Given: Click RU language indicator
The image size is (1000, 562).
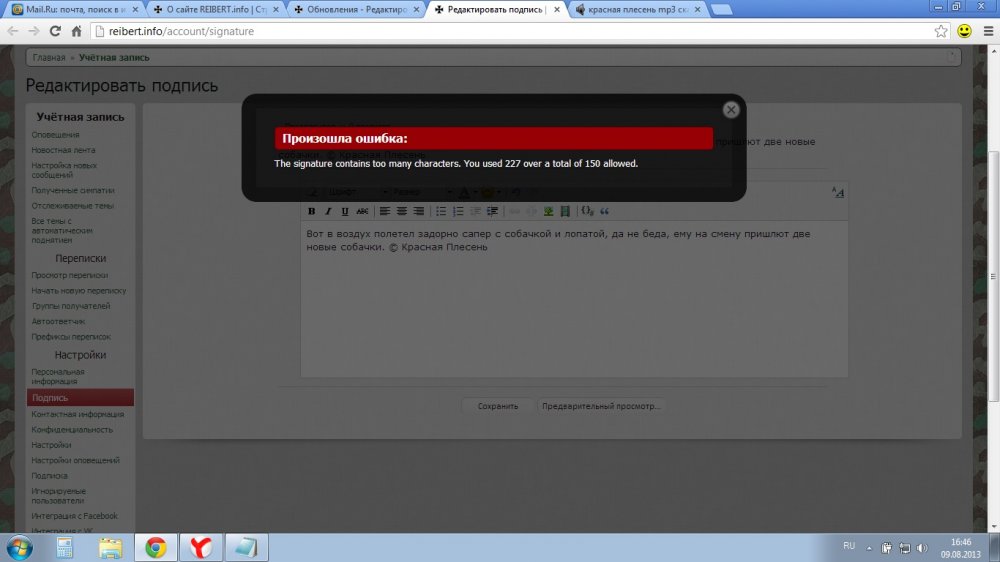Looking at the screenshot, I should (849, 546).
